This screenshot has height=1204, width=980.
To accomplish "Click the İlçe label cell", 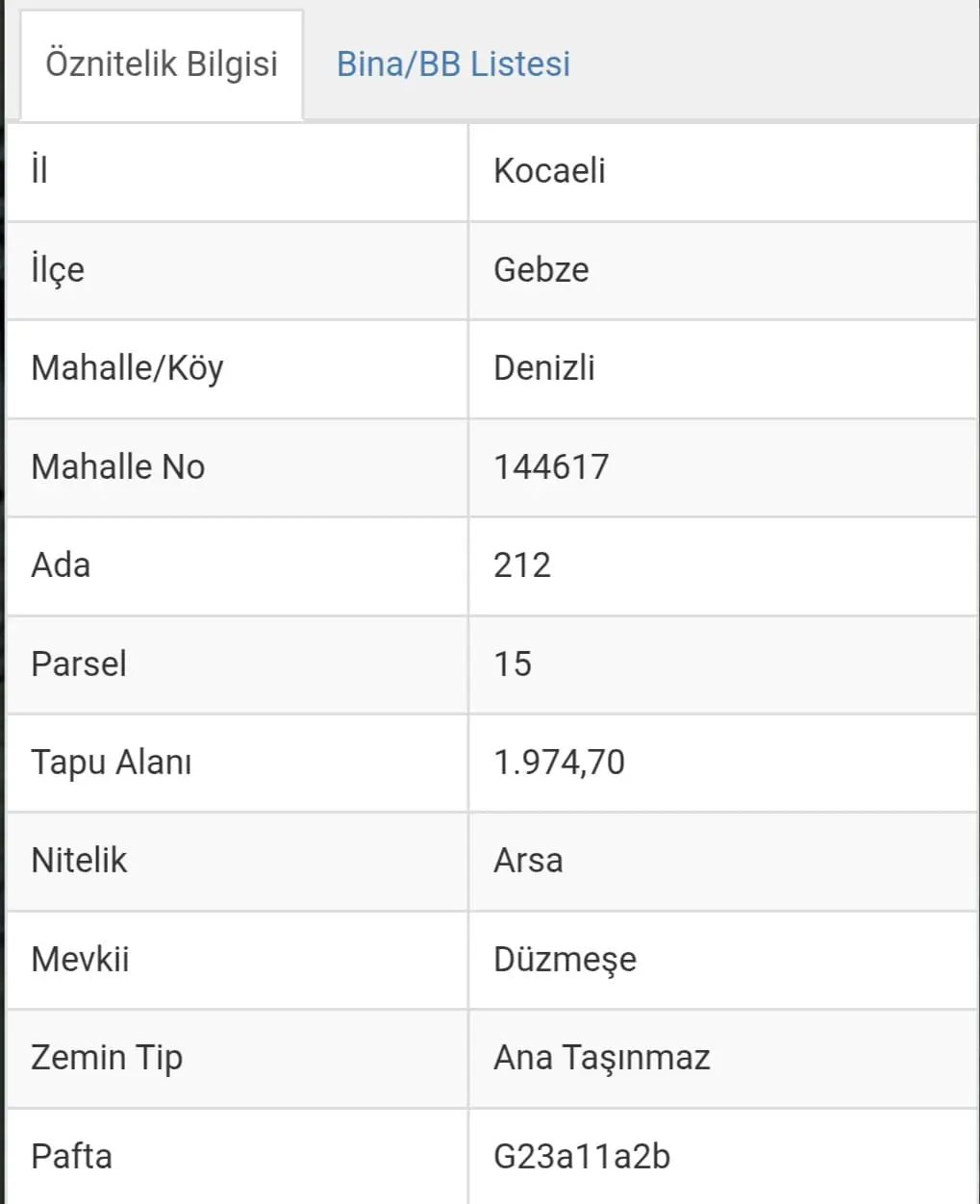I will click(238, 270).
